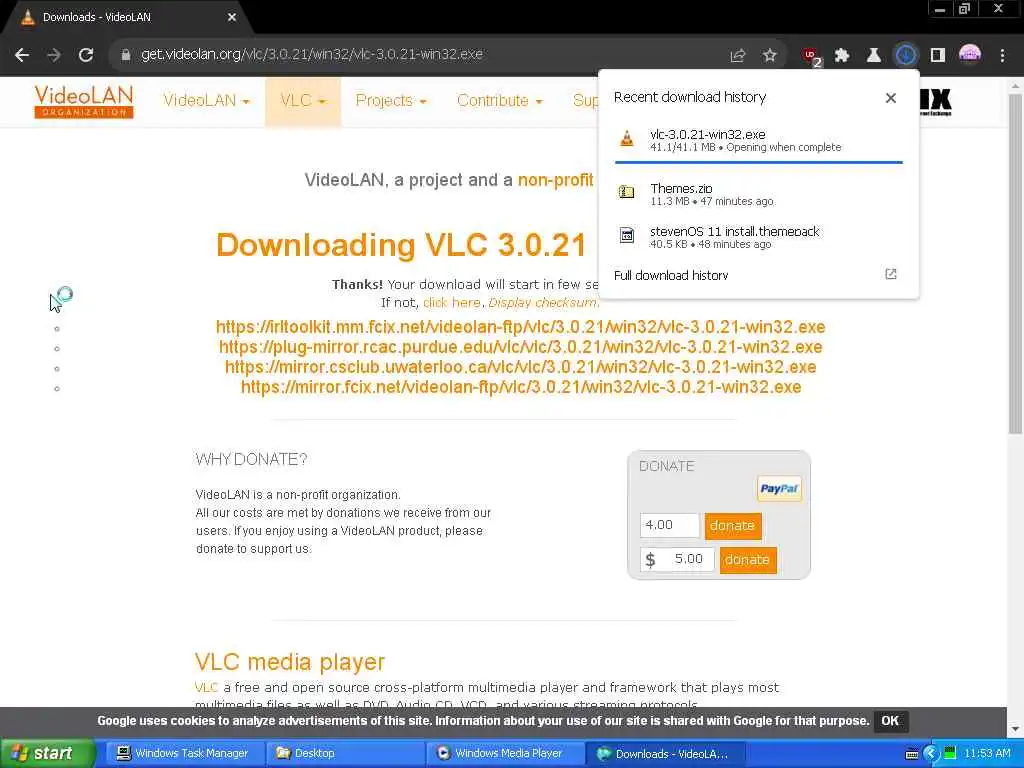Screen dimensions: 1024x768
Task: Open Themes.zip in download history
Action: (758, 194)
